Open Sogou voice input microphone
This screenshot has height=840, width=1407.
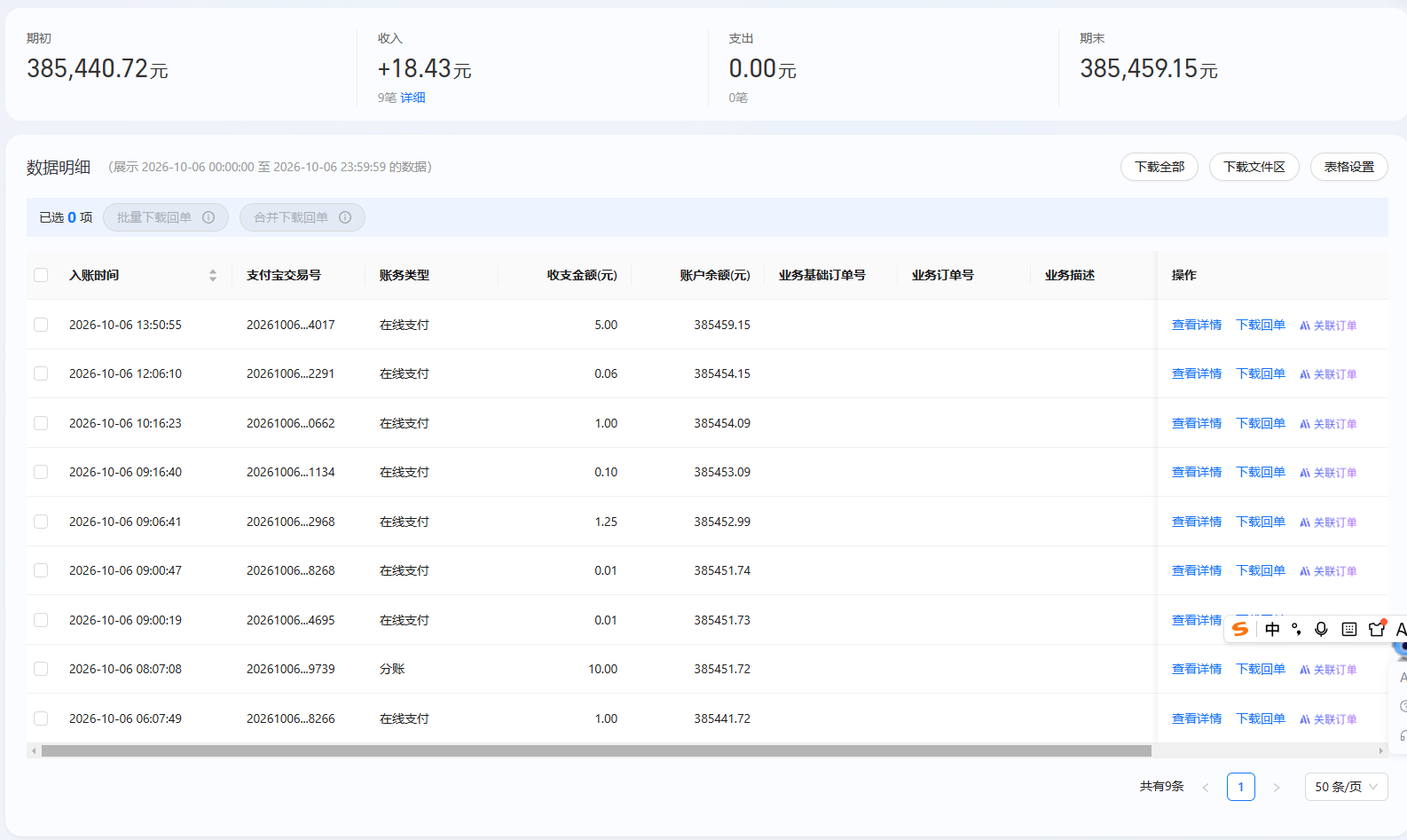pos(1321,629)
